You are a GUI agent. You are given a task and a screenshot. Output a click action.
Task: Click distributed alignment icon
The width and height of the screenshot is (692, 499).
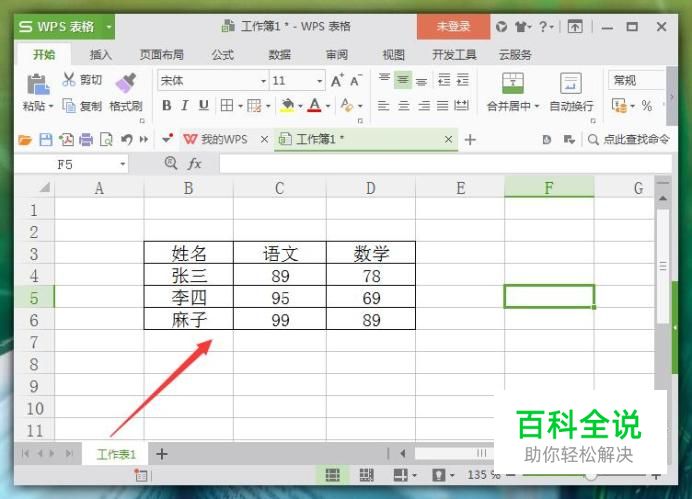click(462, 106)
